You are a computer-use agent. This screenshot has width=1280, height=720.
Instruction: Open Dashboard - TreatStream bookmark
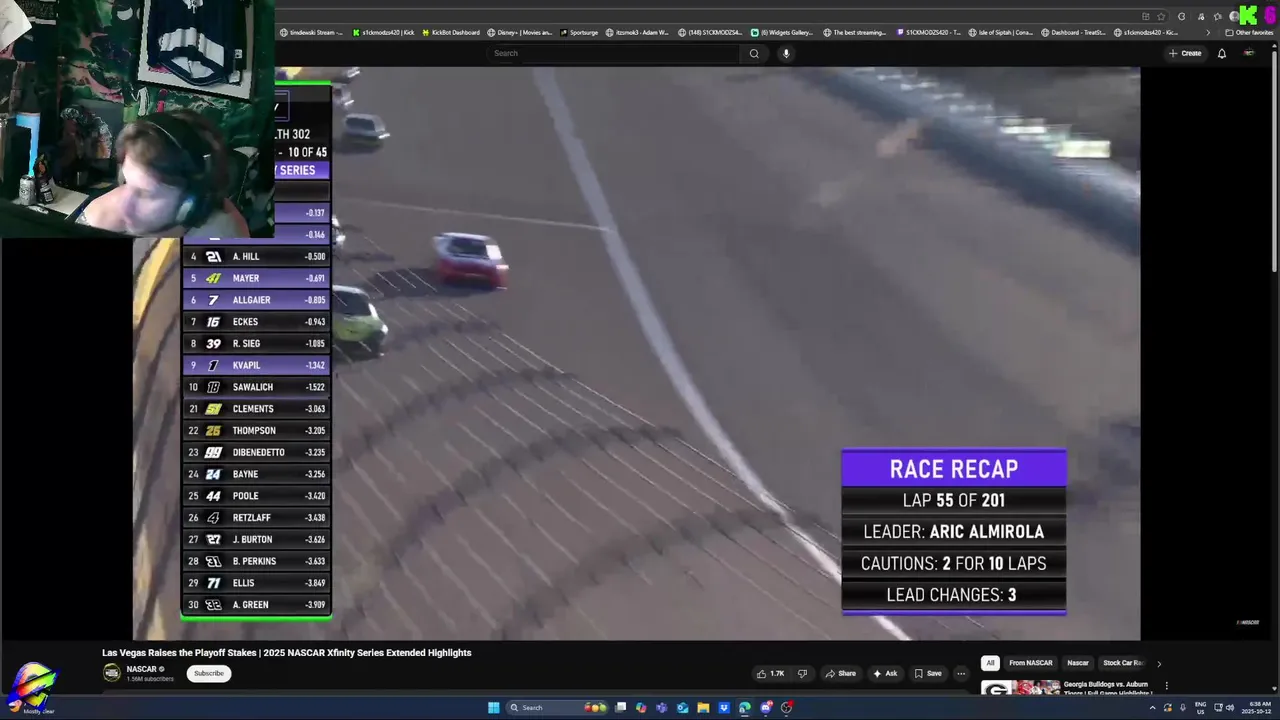1073,32
